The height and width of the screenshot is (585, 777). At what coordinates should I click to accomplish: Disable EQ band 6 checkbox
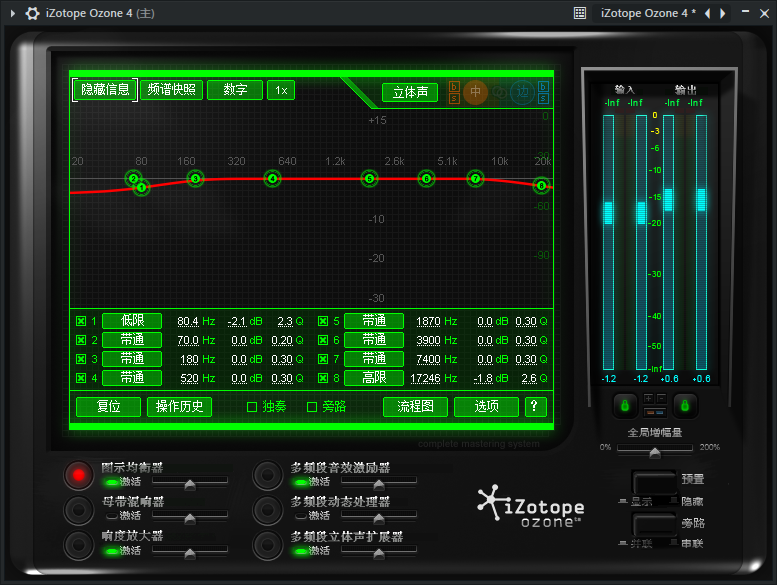[x=323, y=340]
